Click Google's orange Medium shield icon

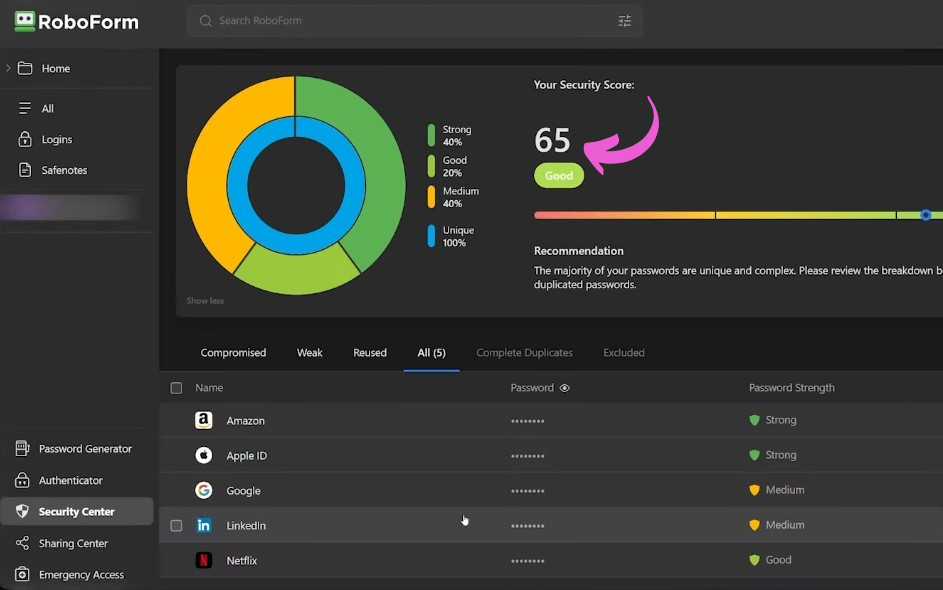click(x=754, y=490)
